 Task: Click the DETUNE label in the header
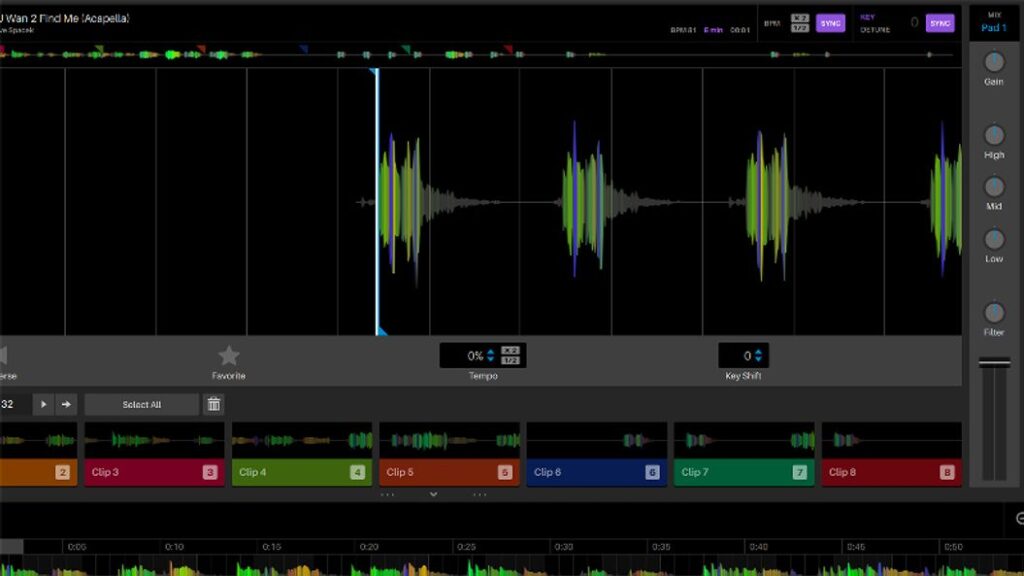874,30
